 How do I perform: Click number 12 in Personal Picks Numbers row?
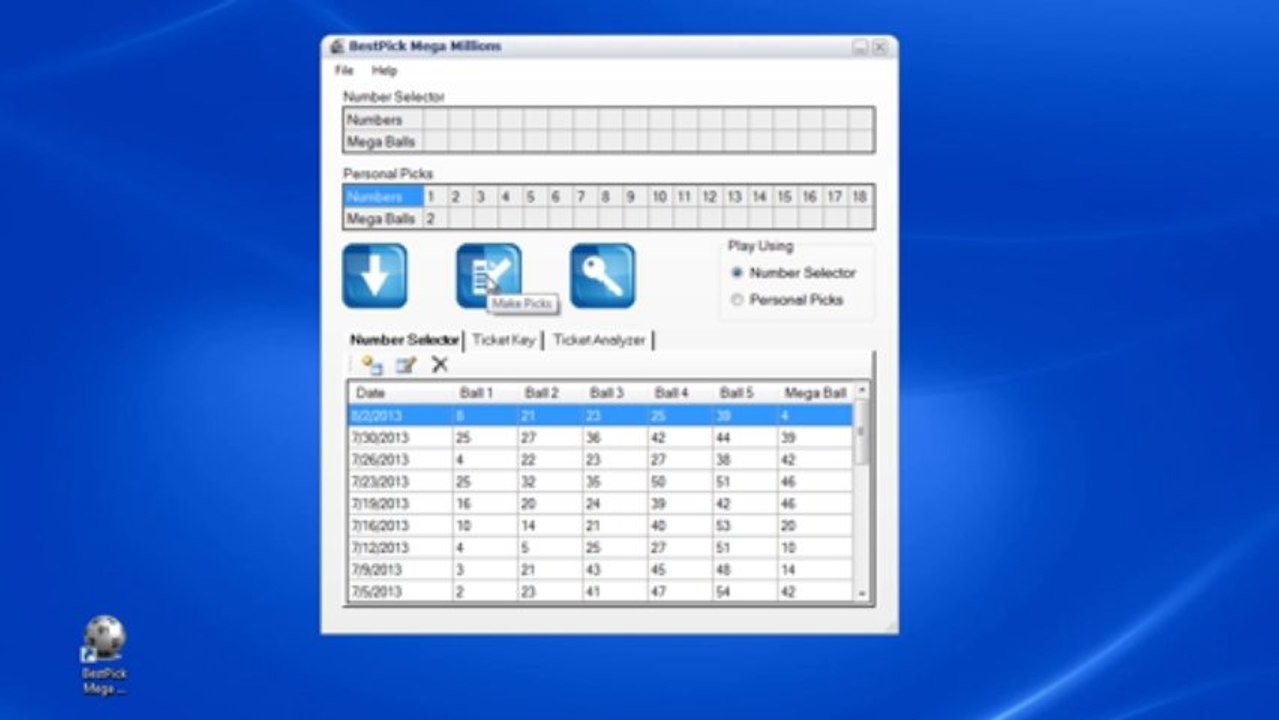[710, 197]
